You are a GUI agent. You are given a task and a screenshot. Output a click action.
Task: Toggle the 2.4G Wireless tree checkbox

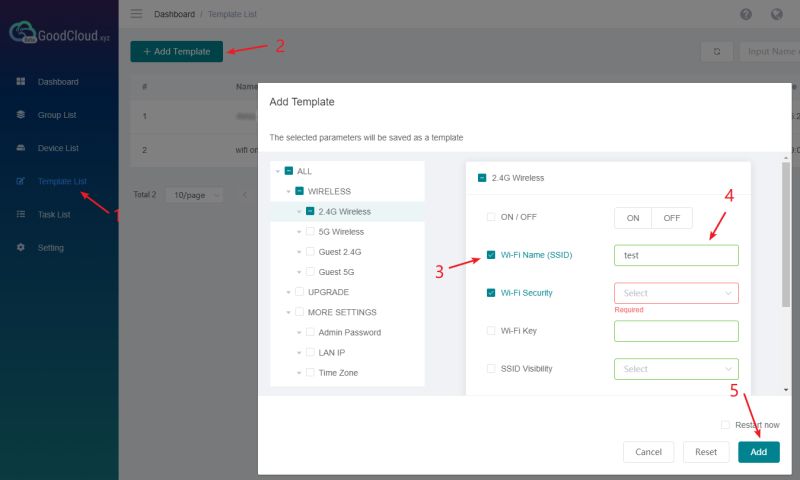(x=310, y=211)
